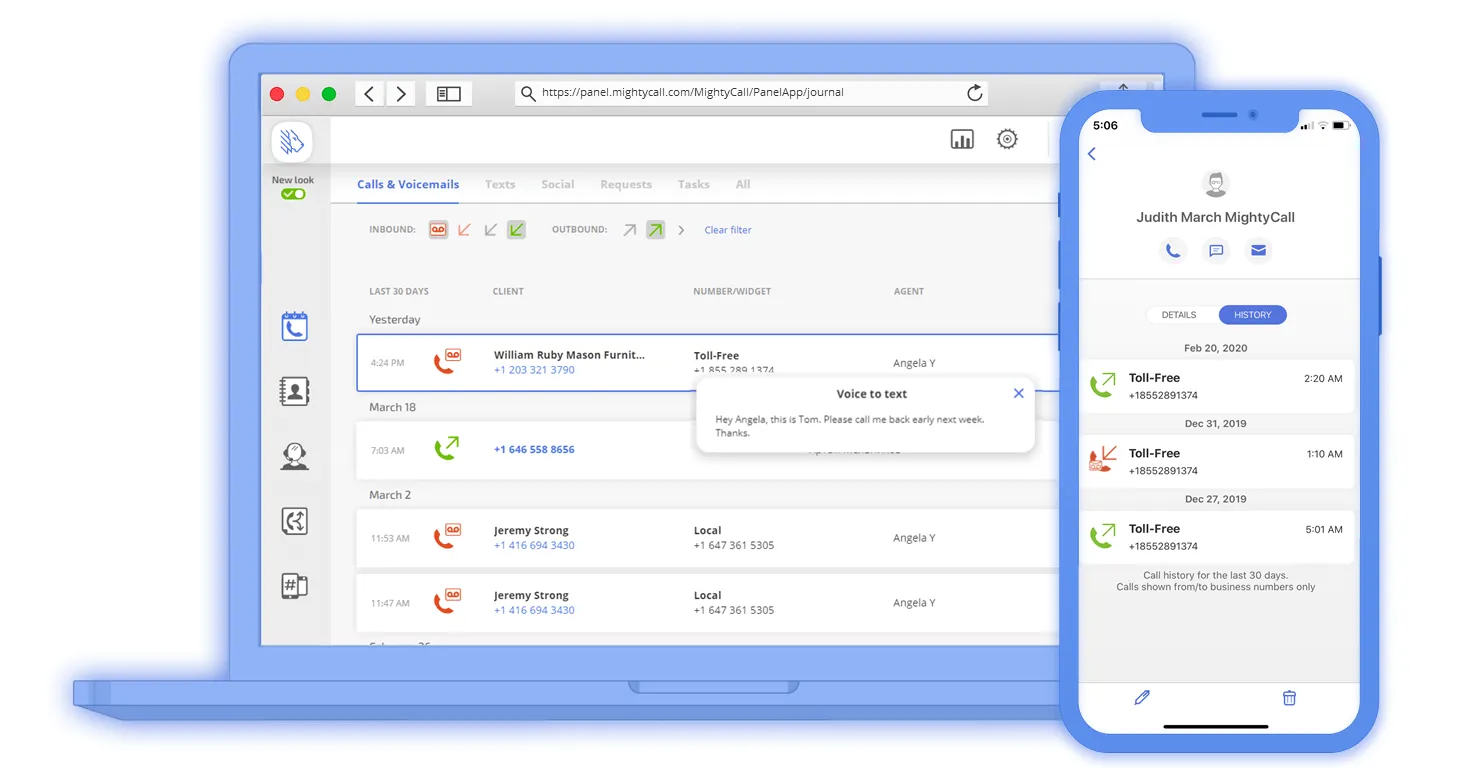Open the statistics bar chart icon
Screen dimensions: 1467x768
[962, 140]
